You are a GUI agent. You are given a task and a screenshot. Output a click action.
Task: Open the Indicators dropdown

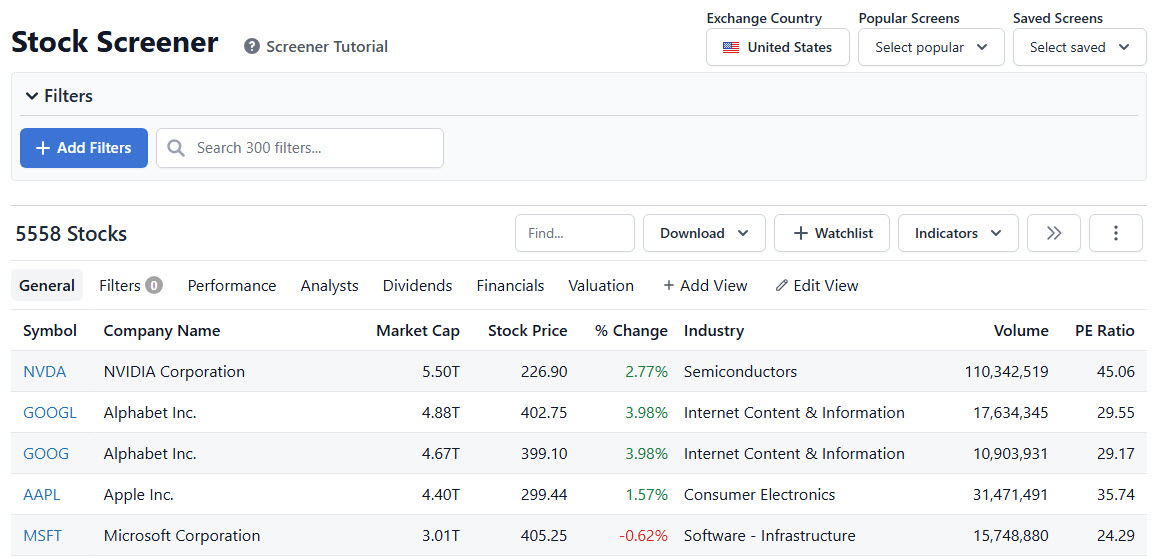(x=958, y=233)
